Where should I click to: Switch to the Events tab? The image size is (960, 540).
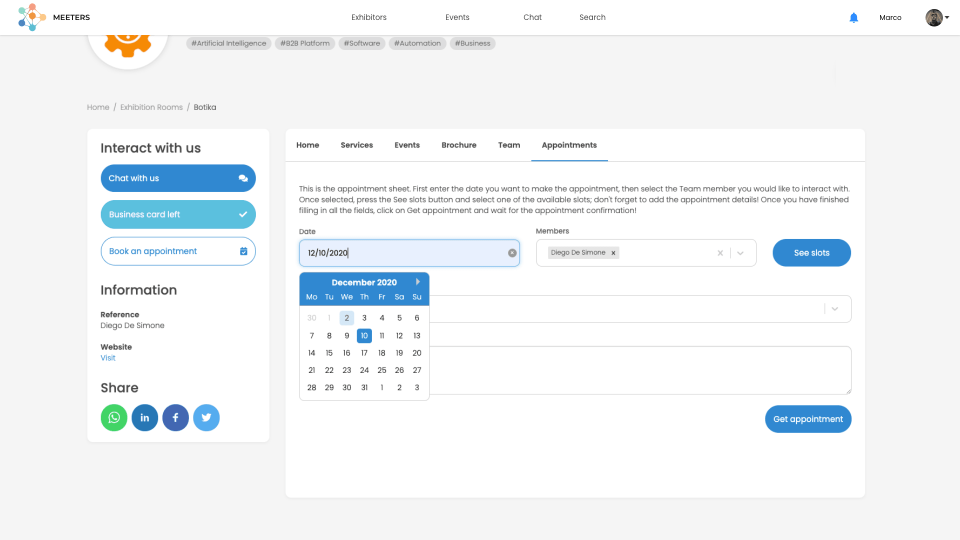click(407, 145)
